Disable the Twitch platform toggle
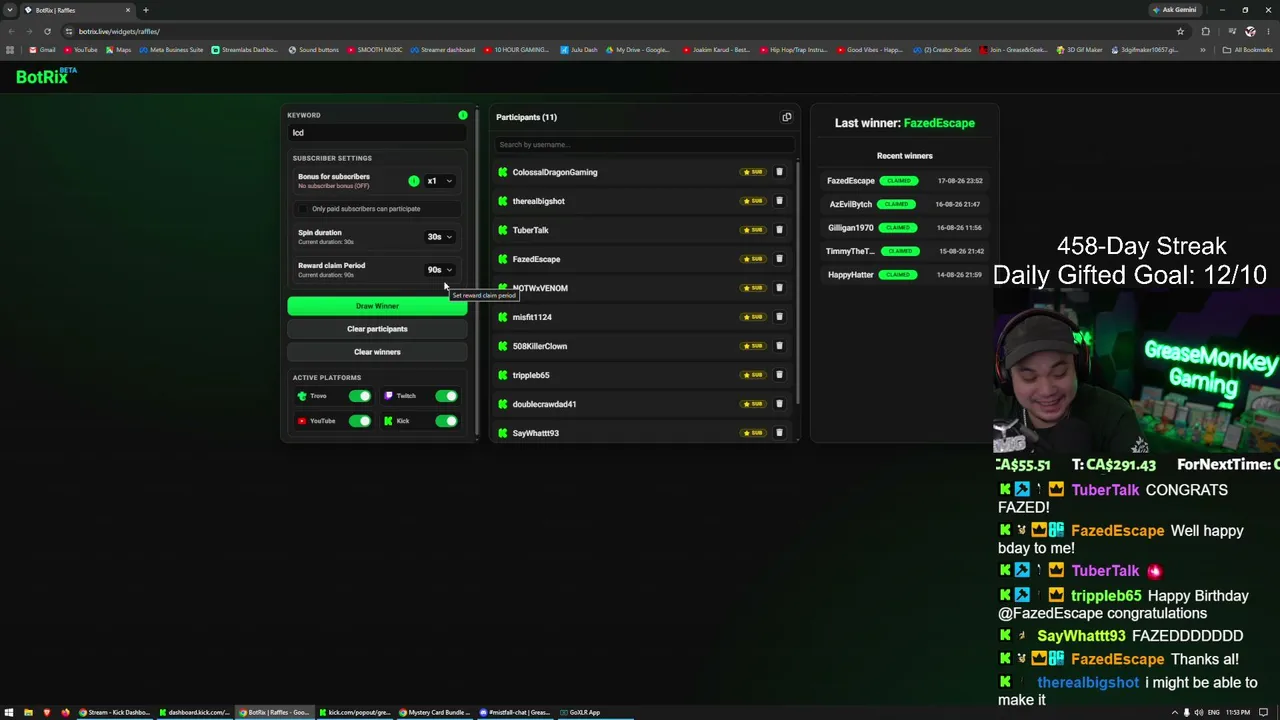Screen dimensions: 1280x720 pyautogui.click(x=447, y=396)
